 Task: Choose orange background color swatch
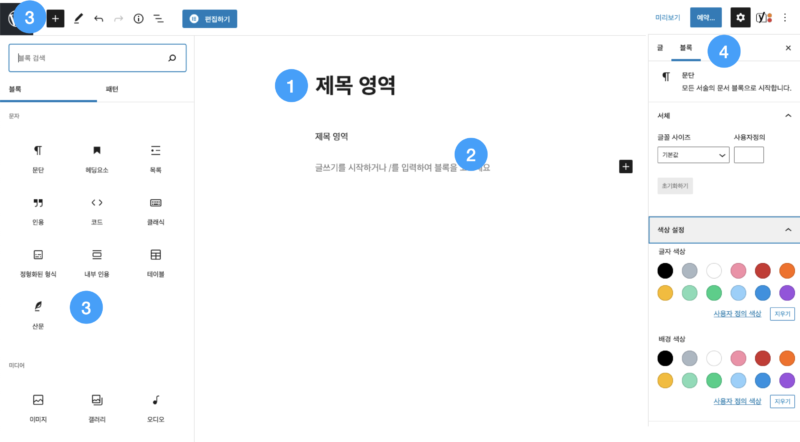(x=787, y=358)
